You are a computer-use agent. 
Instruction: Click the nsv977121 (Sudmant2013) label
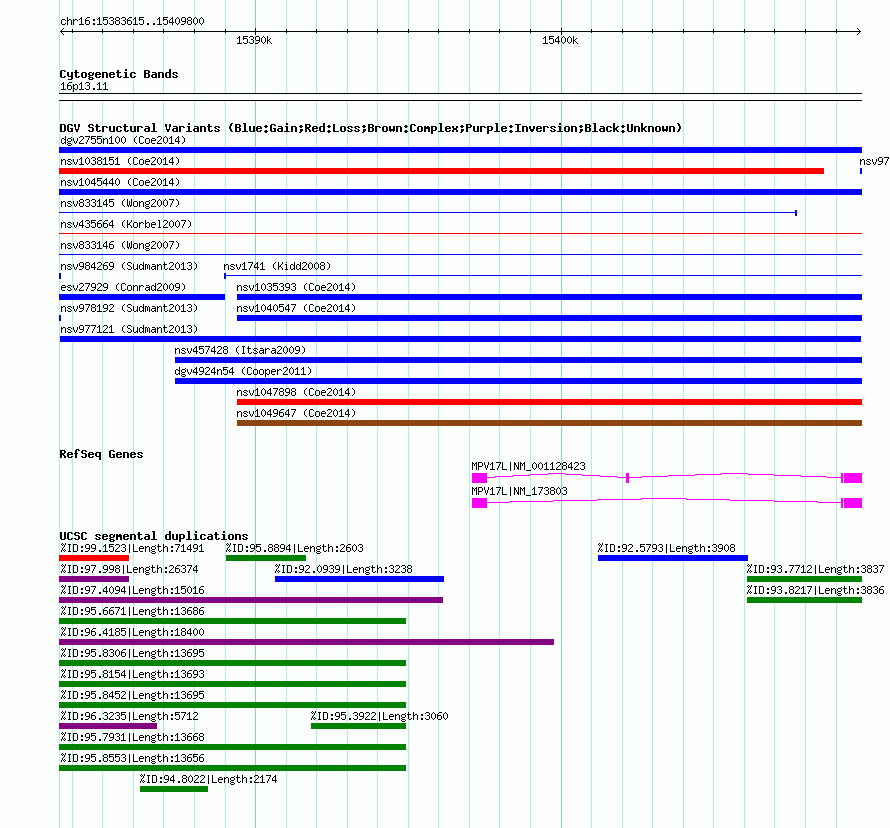click(x=129, y=329)
